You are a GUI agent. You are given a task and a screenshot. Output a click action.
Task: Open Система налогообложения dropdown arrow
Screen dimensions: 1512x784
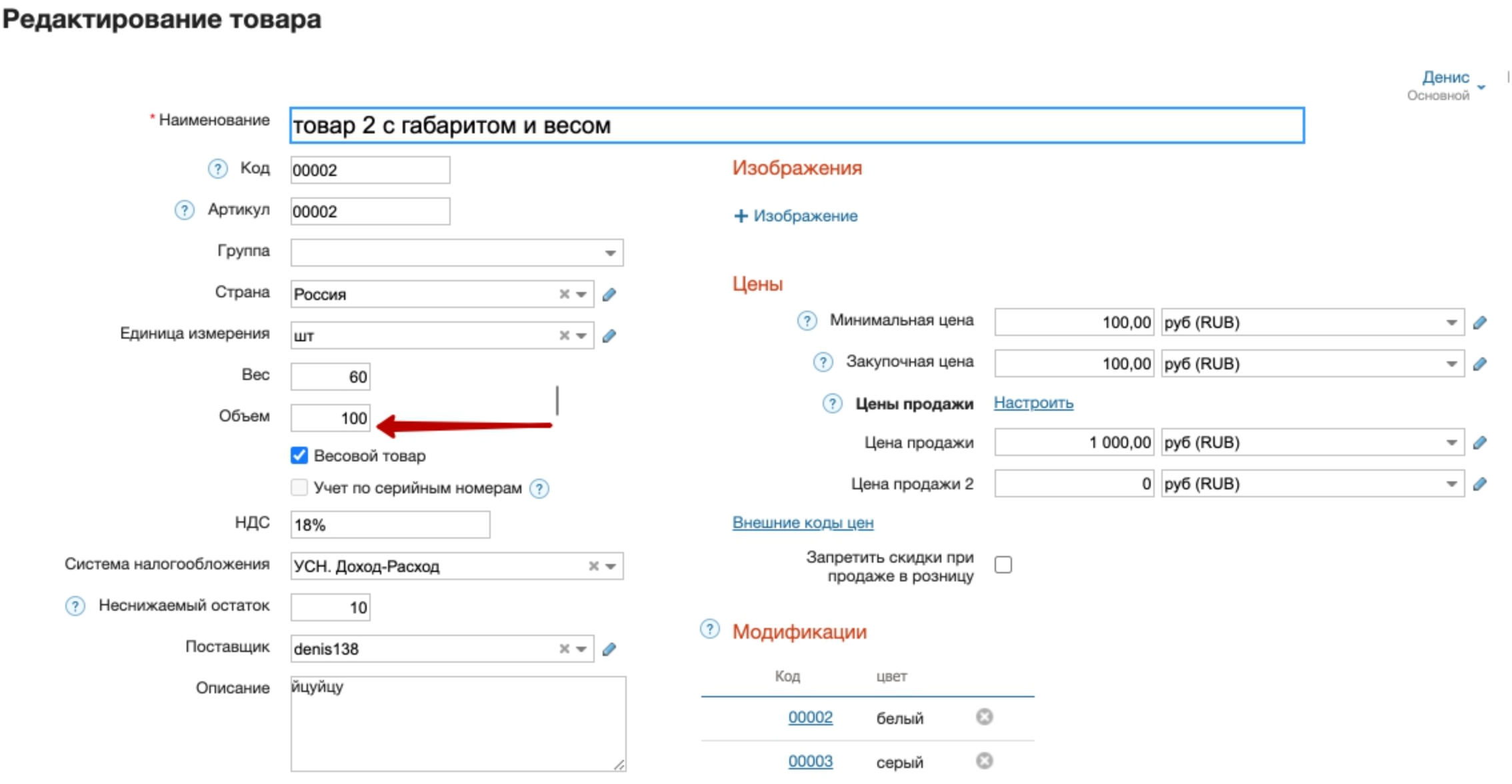(611, 566)
